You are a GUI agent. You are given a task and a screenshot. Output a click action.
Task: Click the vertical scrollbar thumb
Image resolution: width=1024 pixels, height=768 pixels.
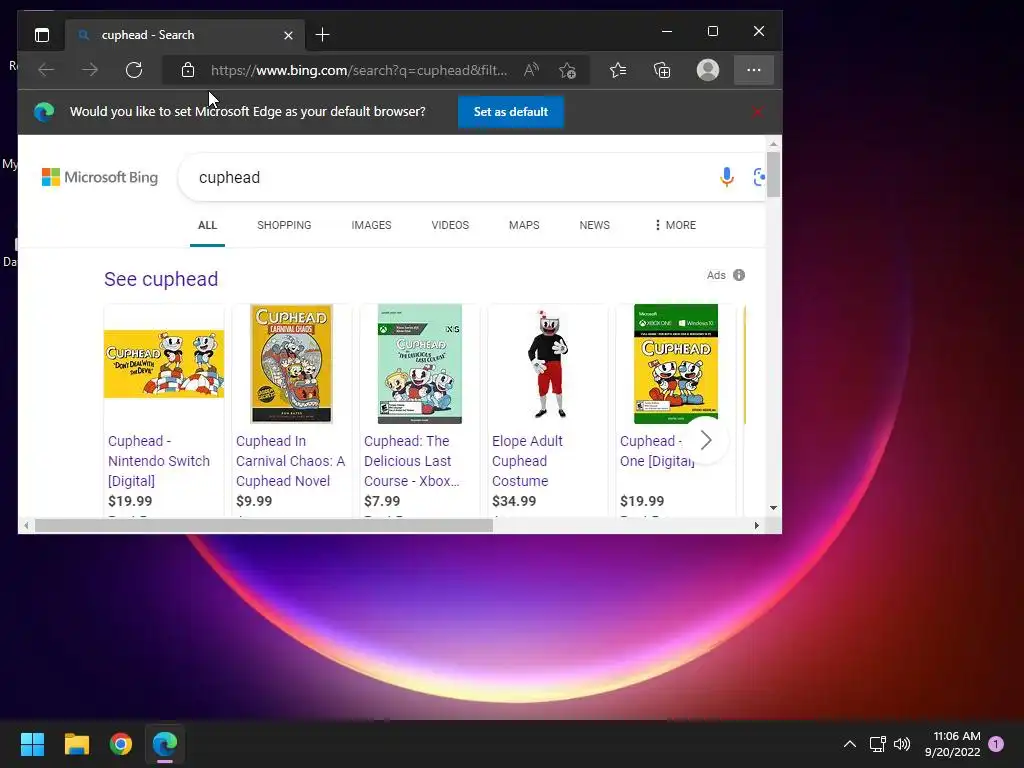[773, 174]
